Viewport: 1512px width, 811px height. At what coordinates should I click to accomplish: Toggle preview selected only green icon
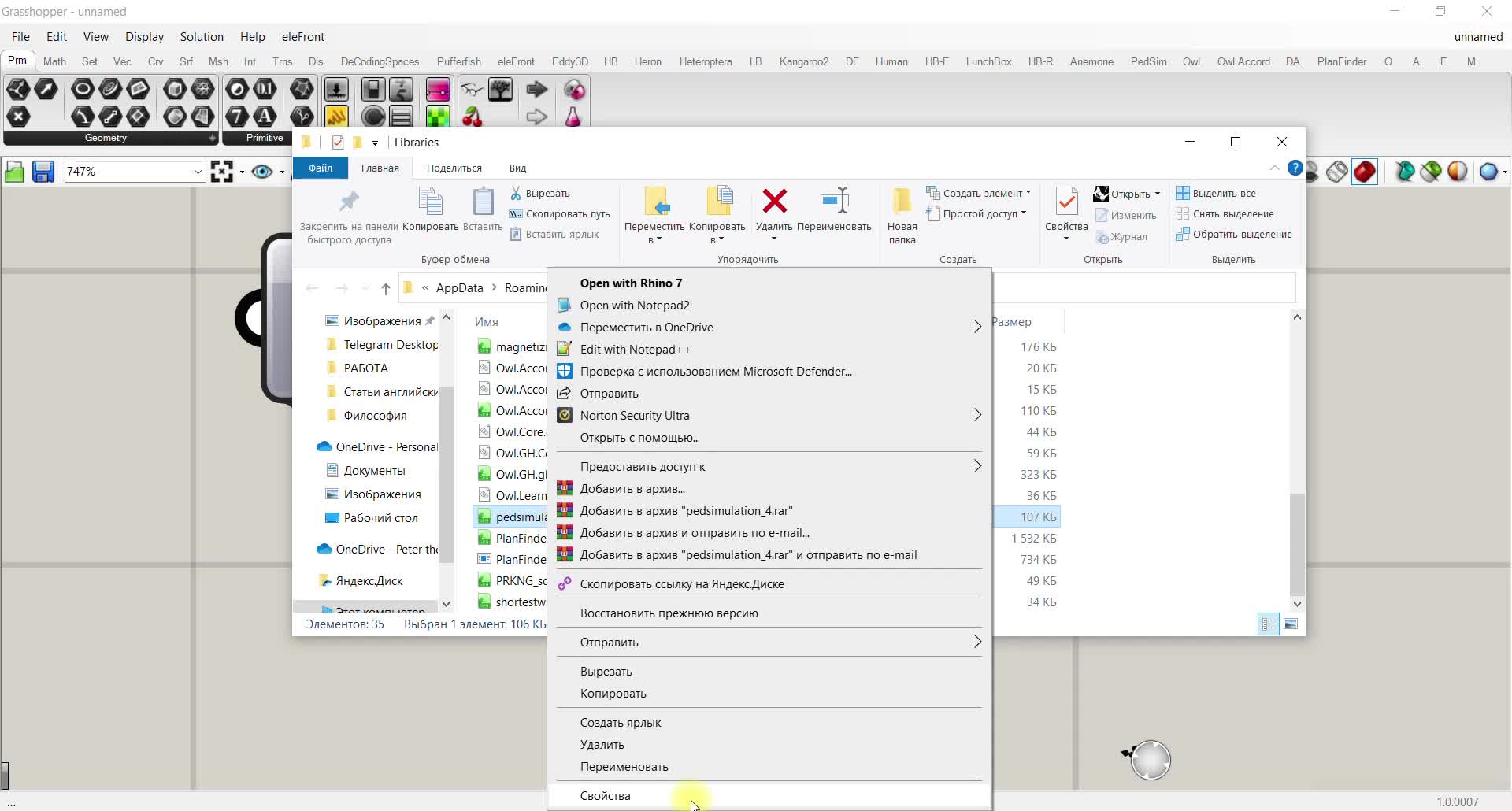(1431, 171)
